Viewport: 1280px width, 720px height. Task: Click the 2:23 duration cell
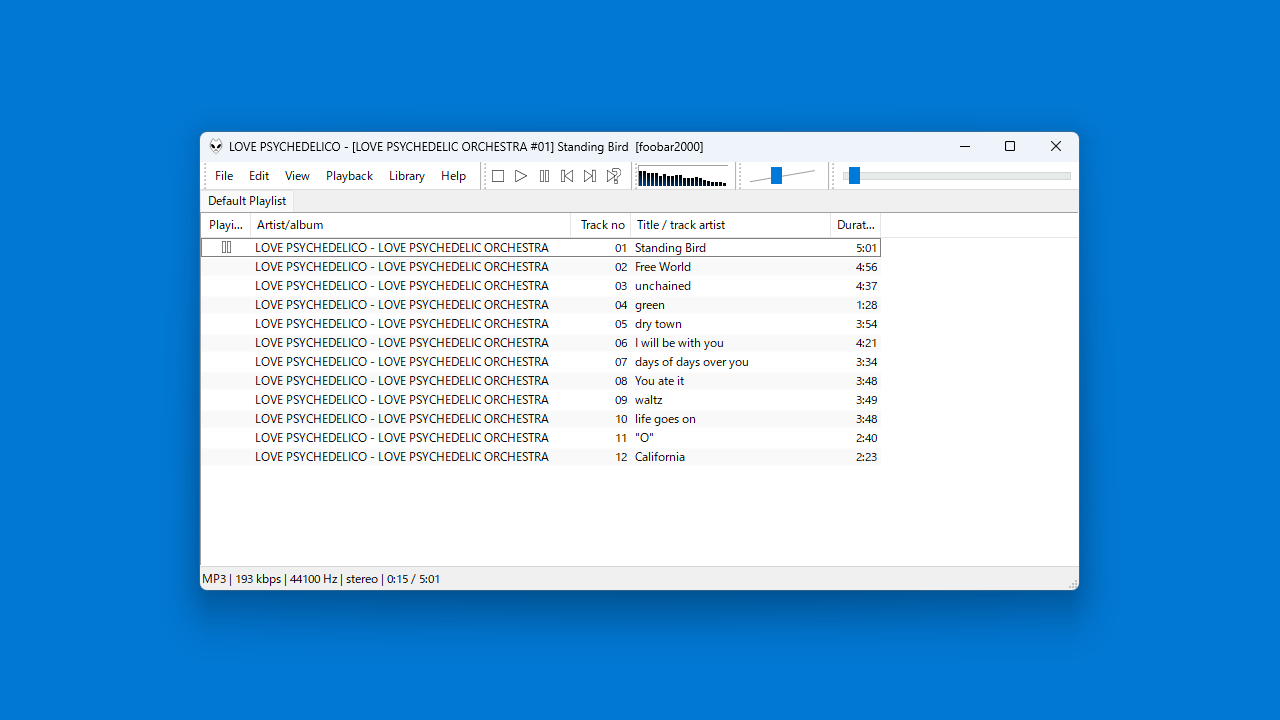tap(866, 457)
